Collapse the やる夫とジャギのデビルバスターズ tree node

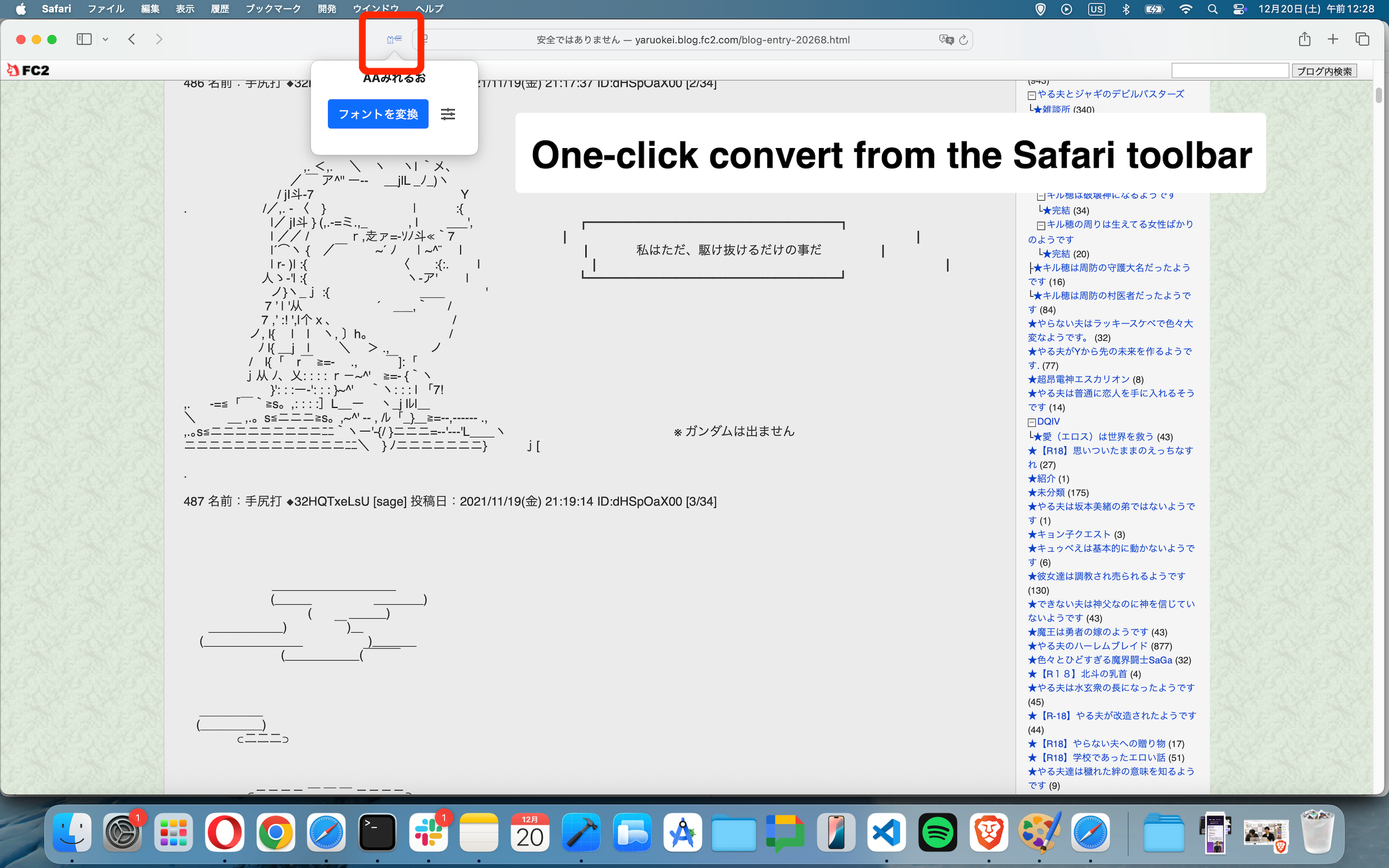(x=1032, y=95)
